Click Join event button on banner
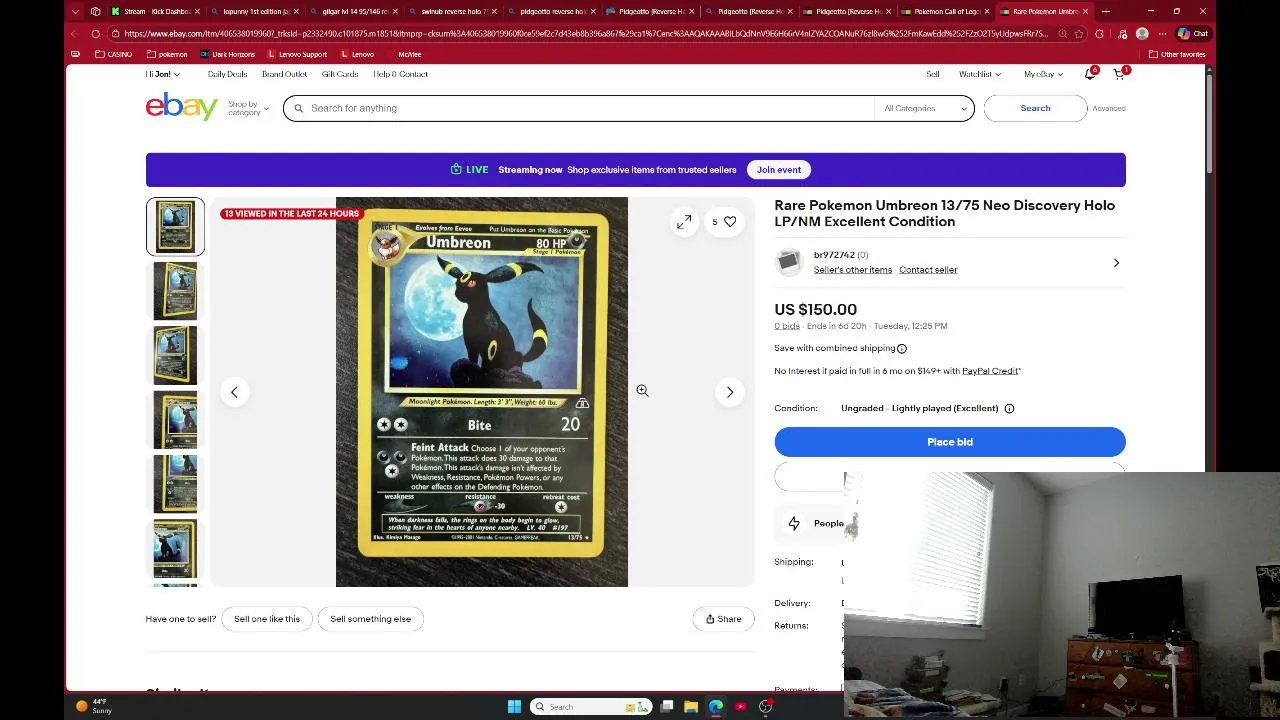The image size is (1280, 720). (778, 170)
